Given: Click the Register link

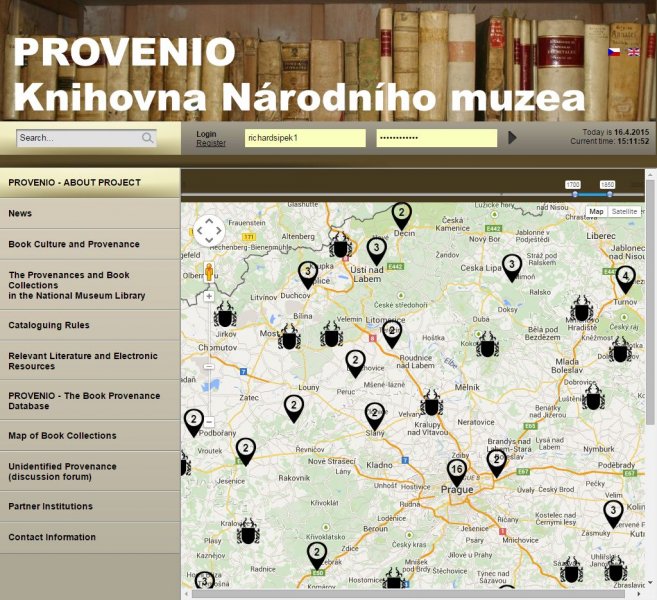Looking at the screenshot, I should pyautogui.click(x=211, y=143).
